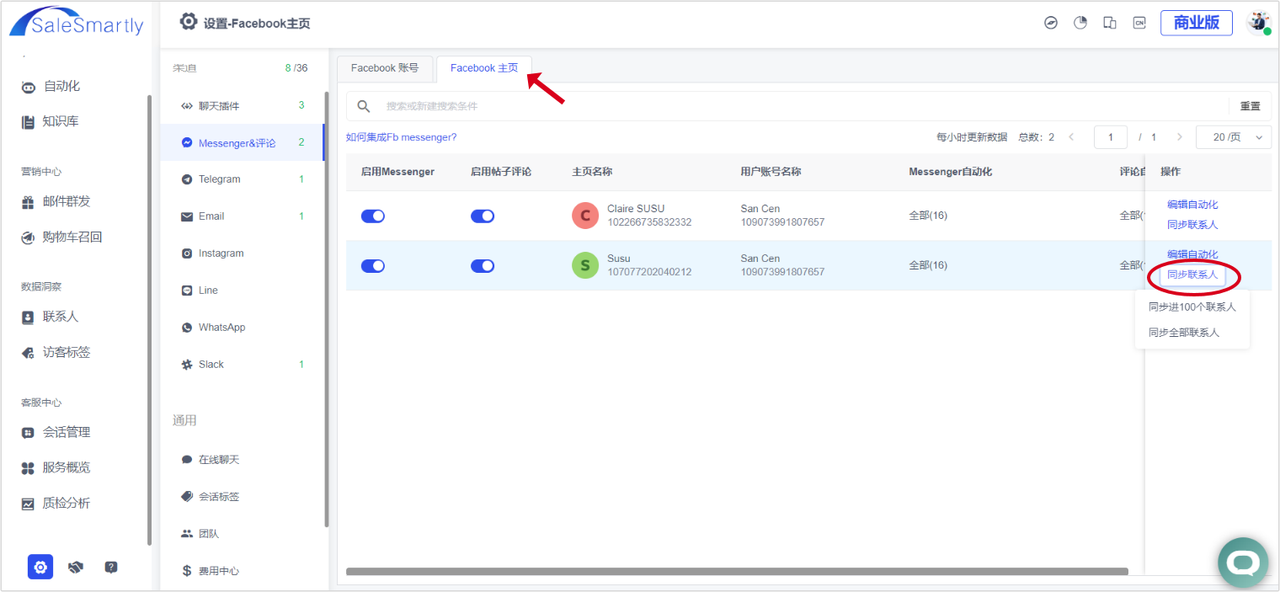Click the horizontal scrollbar under the table
Image resolution: width=1280 pixels, height=592 pixels.
(x=736, y=572)
